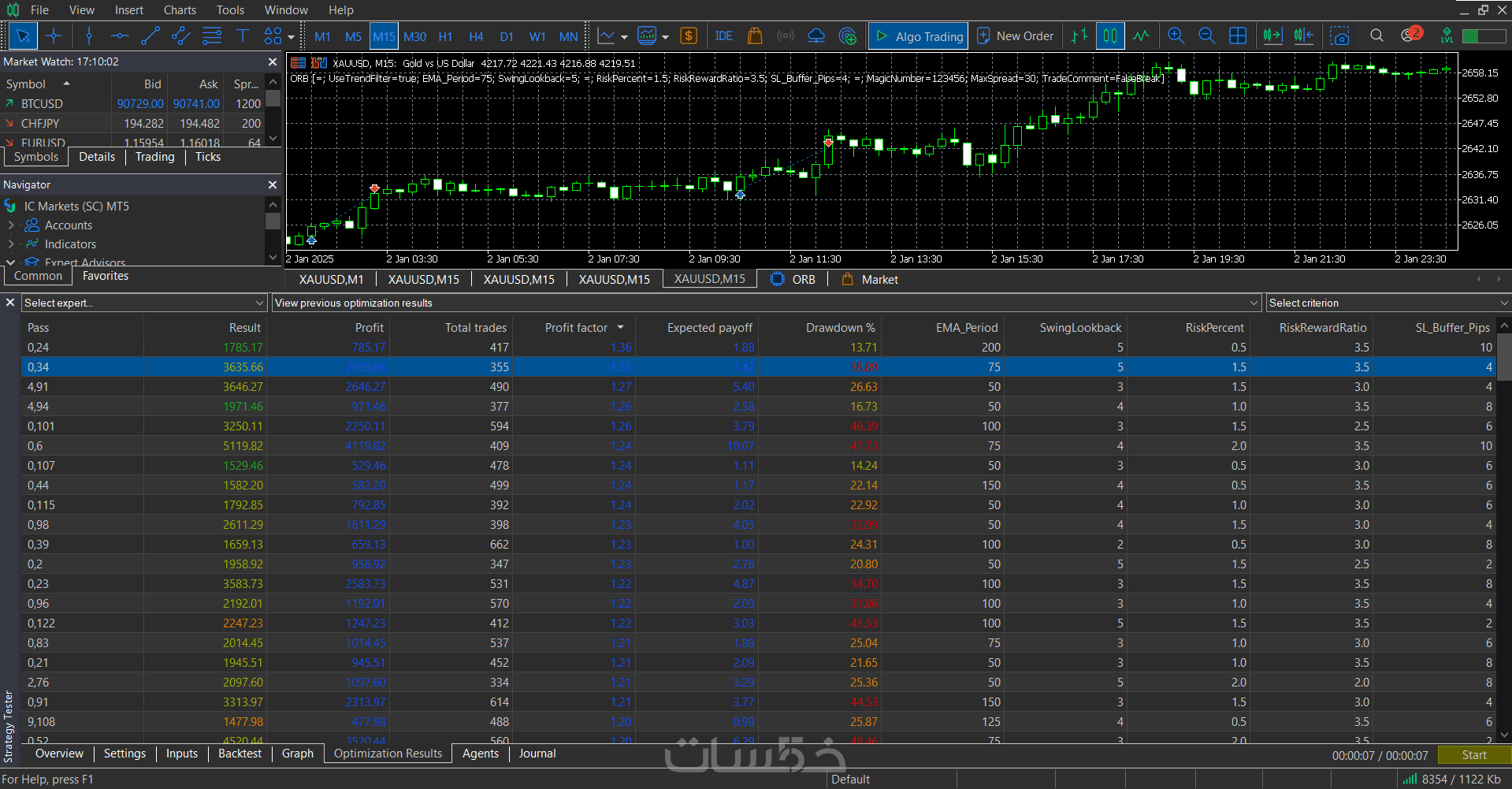Viewport: 1512px width, 789px height.
Task: Open the Charts menu
Action: point(180,10)
